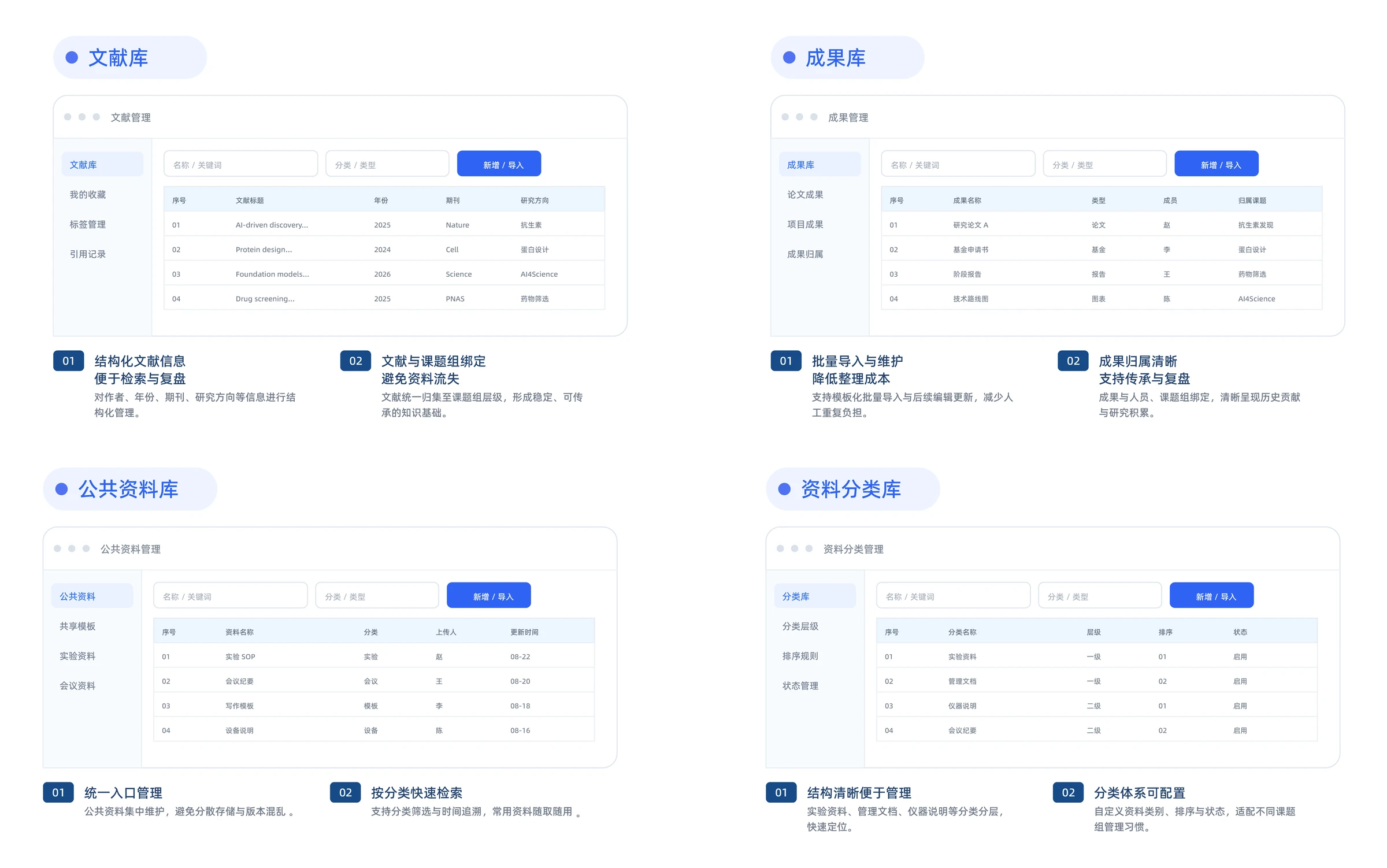Viewport: 1387px width, 868px height.
Task: Open 成果归属 in sidebar
Action: (805, 254)
